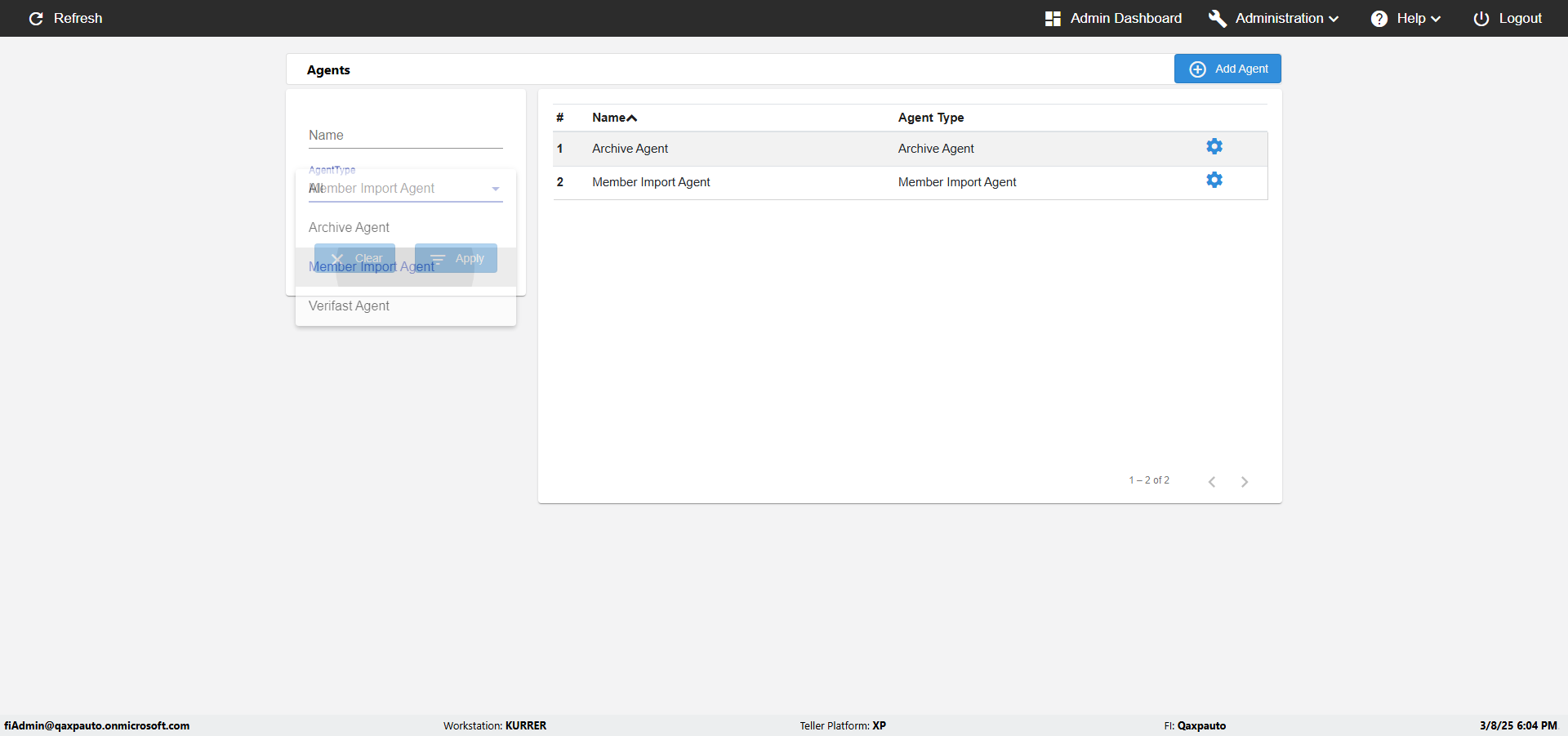Click the Add Agent button

click(1227, 69)
